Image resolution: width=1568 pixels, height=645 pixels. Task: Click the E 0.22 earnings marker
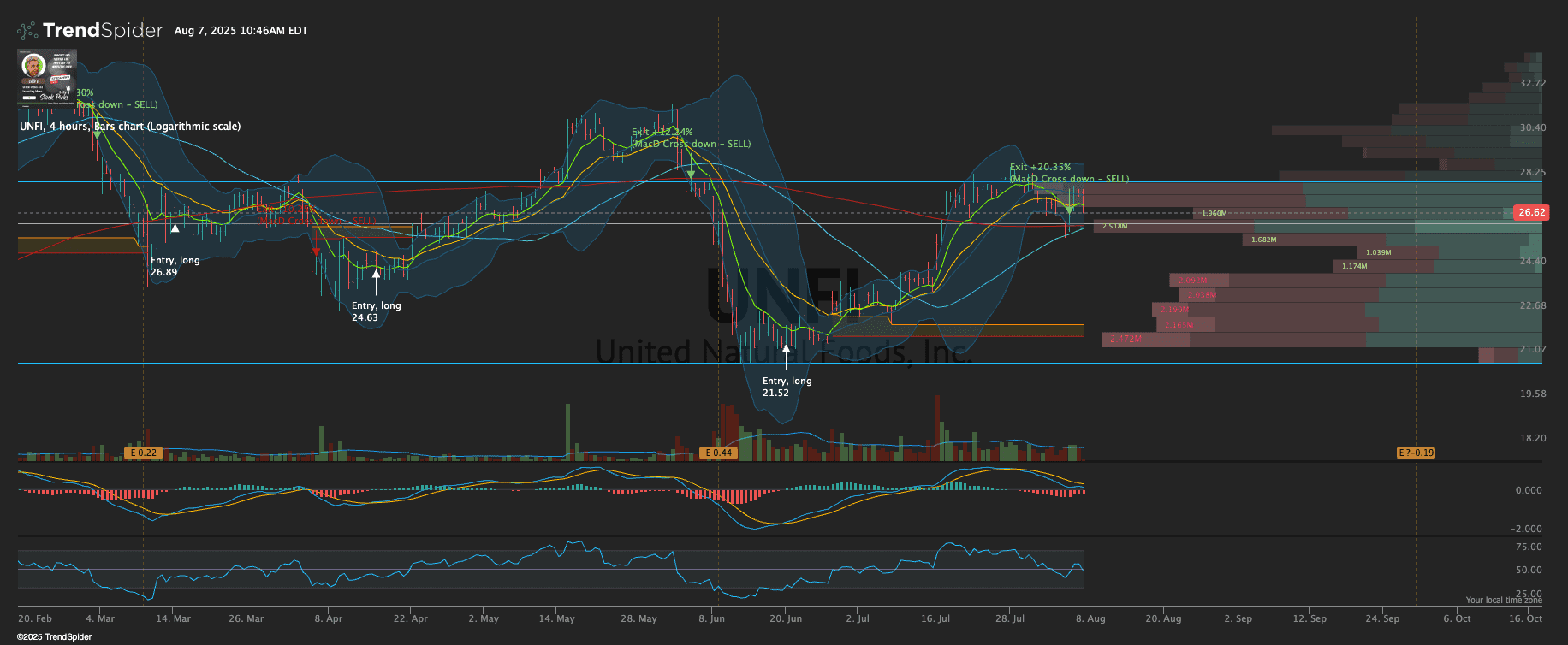tap(143, 453)
